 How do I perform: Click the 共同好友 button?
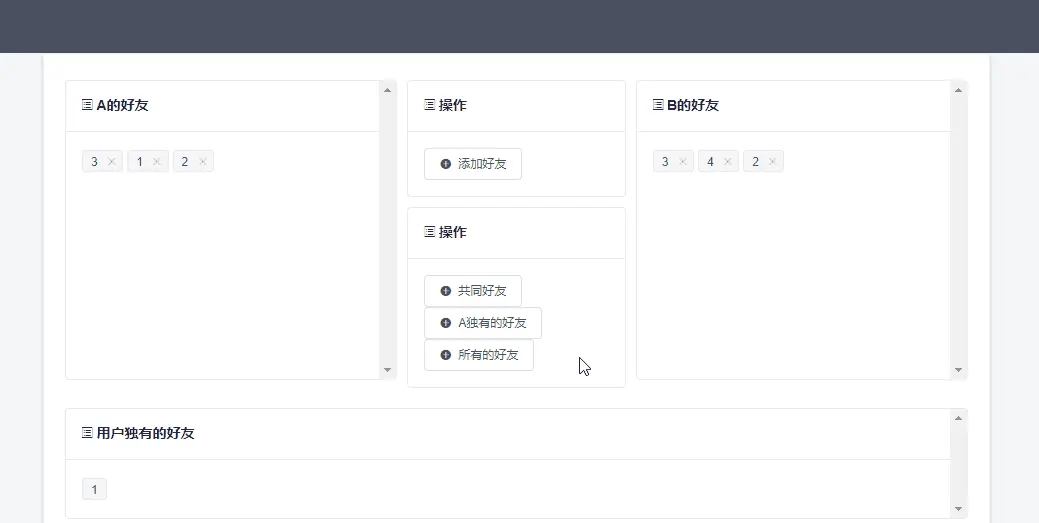click(x=473, y=291)
